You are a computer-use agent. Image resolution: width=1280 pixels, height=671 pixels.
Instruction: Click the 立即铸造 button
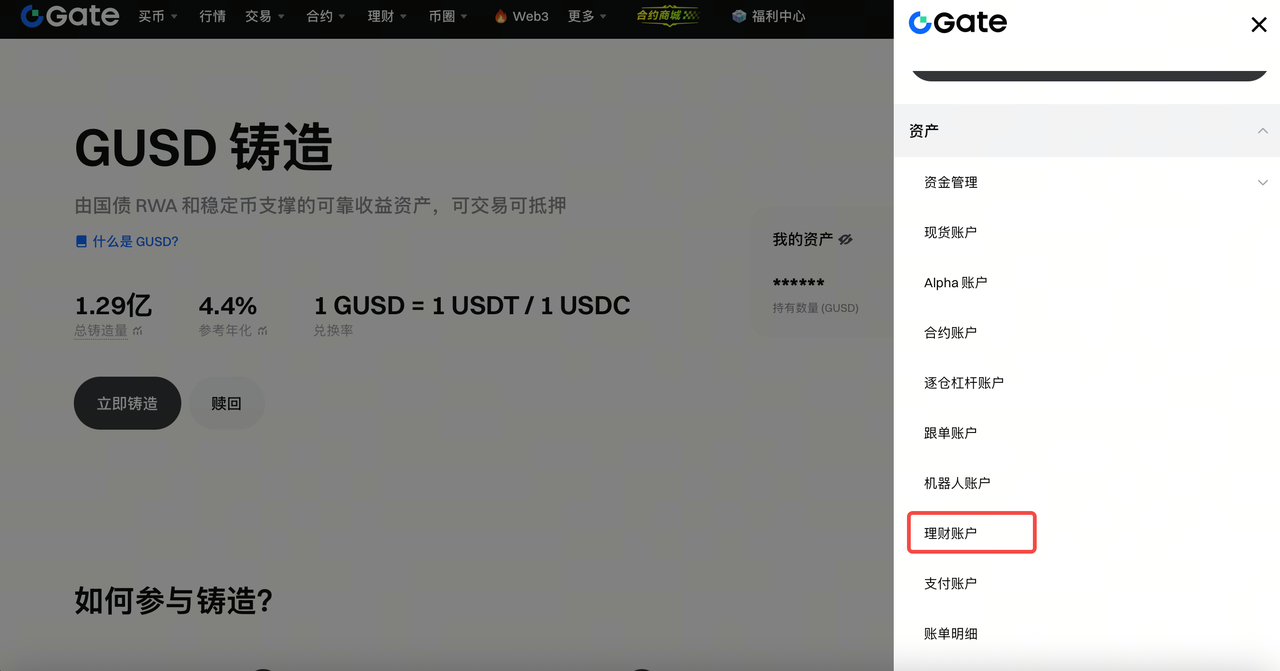127,403
